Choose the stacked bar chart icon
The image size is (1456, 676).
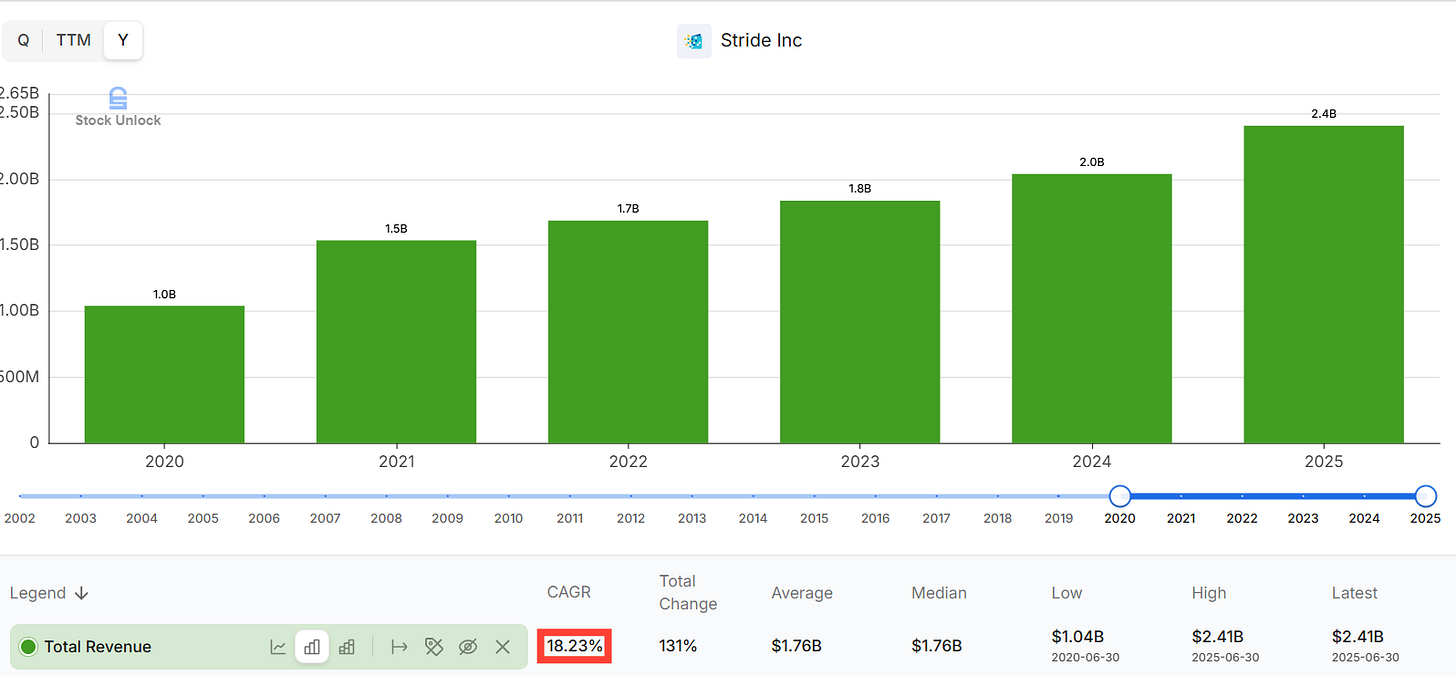(347, 647)
